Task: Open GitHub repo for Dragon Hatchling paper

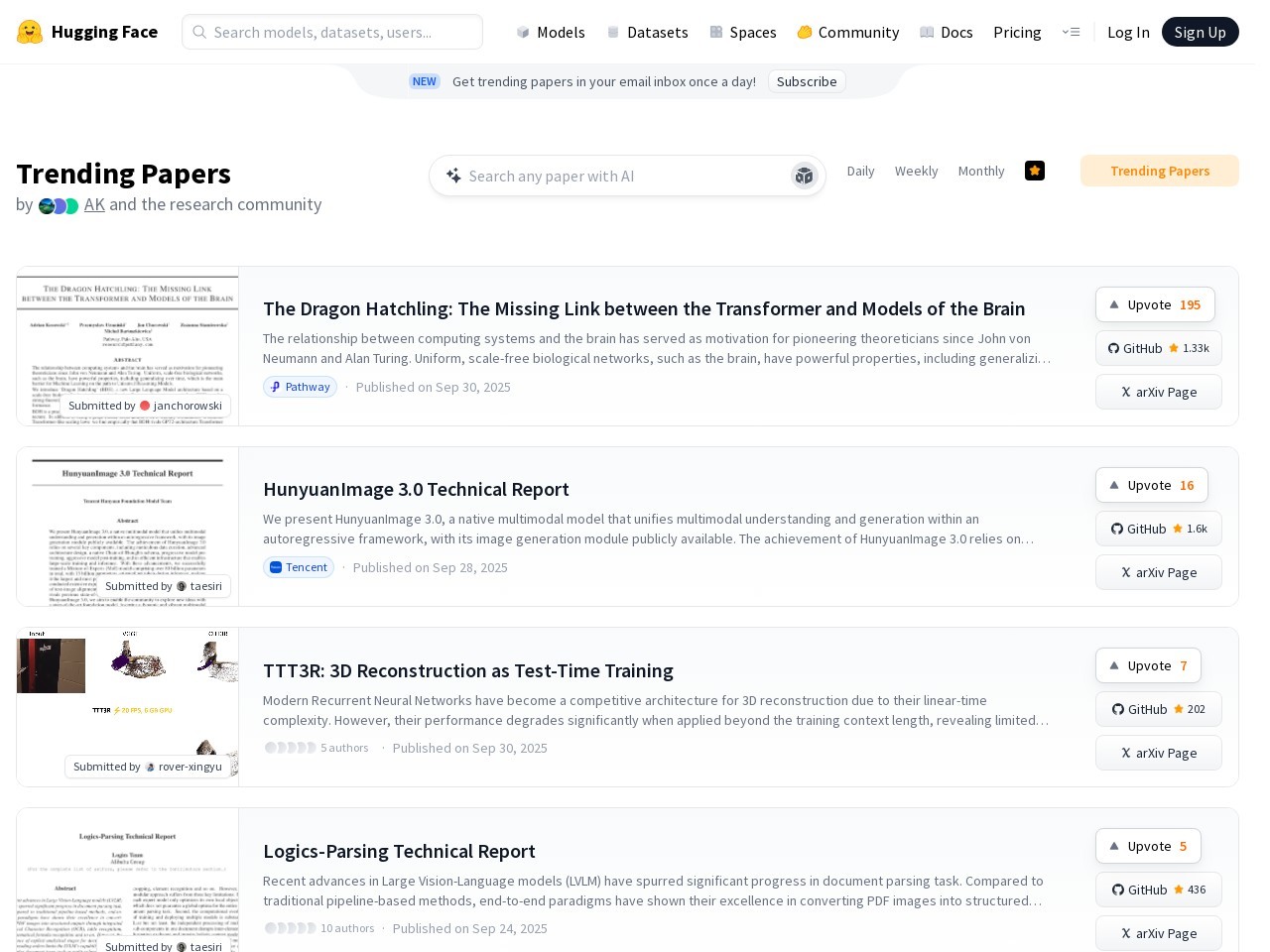Action: click(1158, 348)
